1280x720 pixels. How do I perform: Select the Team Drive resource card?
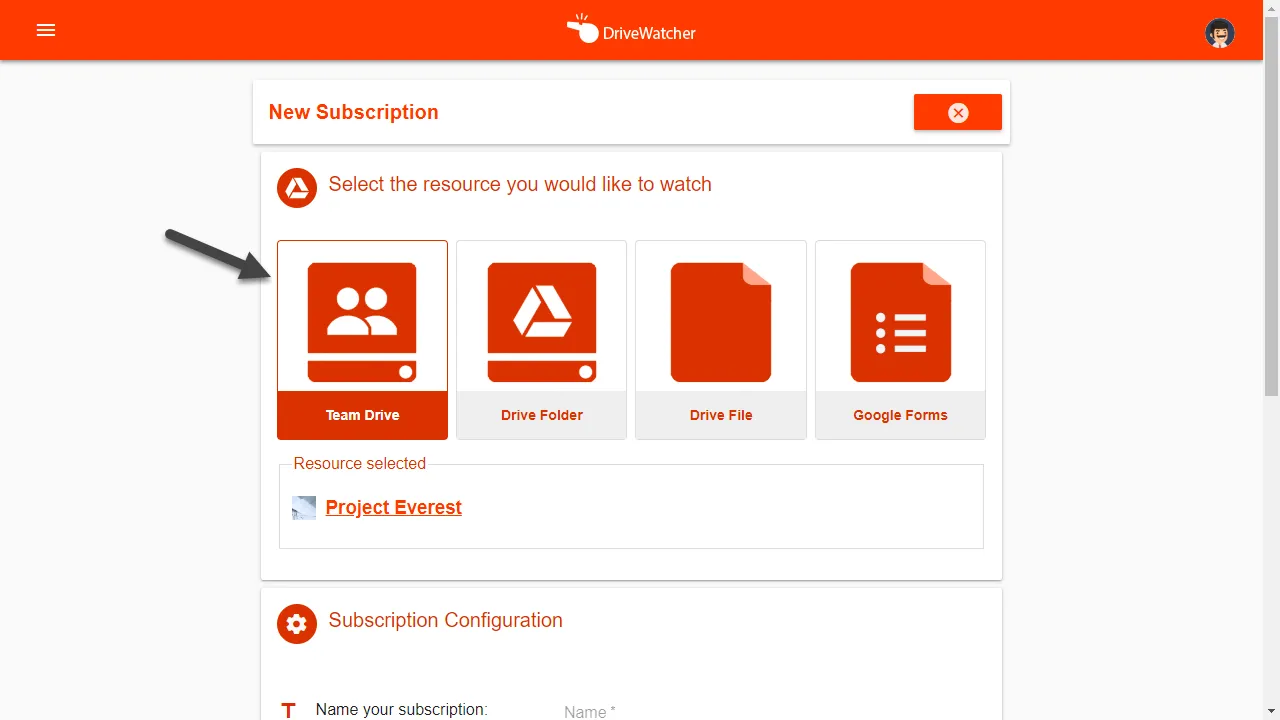[x=362, y=340]
